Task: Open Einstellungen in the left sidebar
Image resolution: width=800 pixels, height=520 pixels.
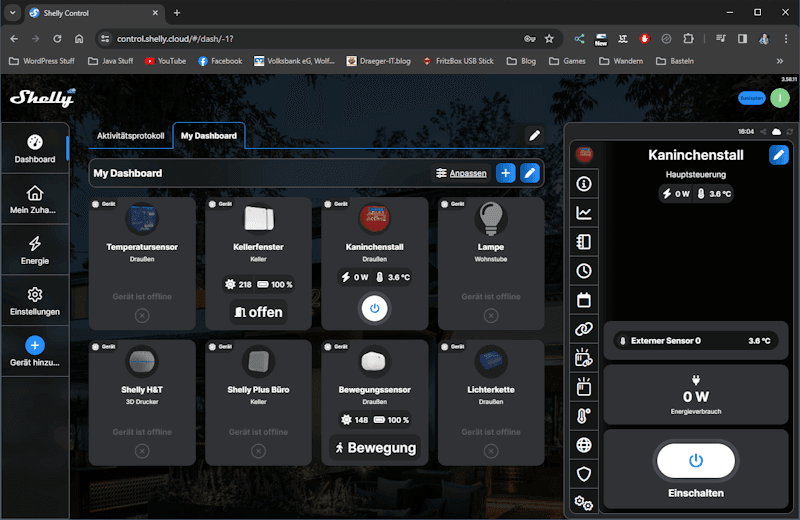Action: click(35, 301)
